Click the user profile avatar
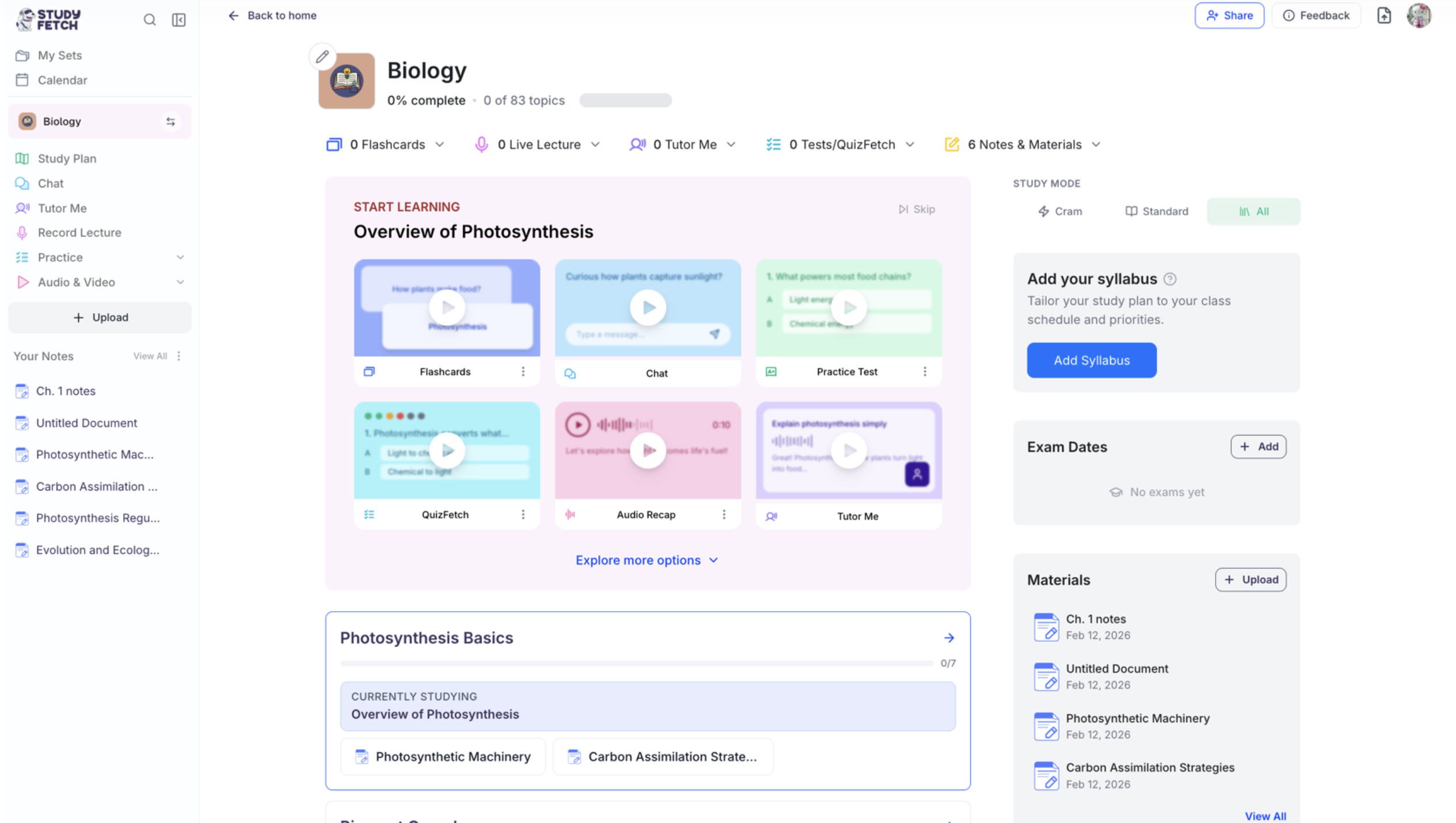This screenshot has height=823, width=1456. tap(1419, 16)
